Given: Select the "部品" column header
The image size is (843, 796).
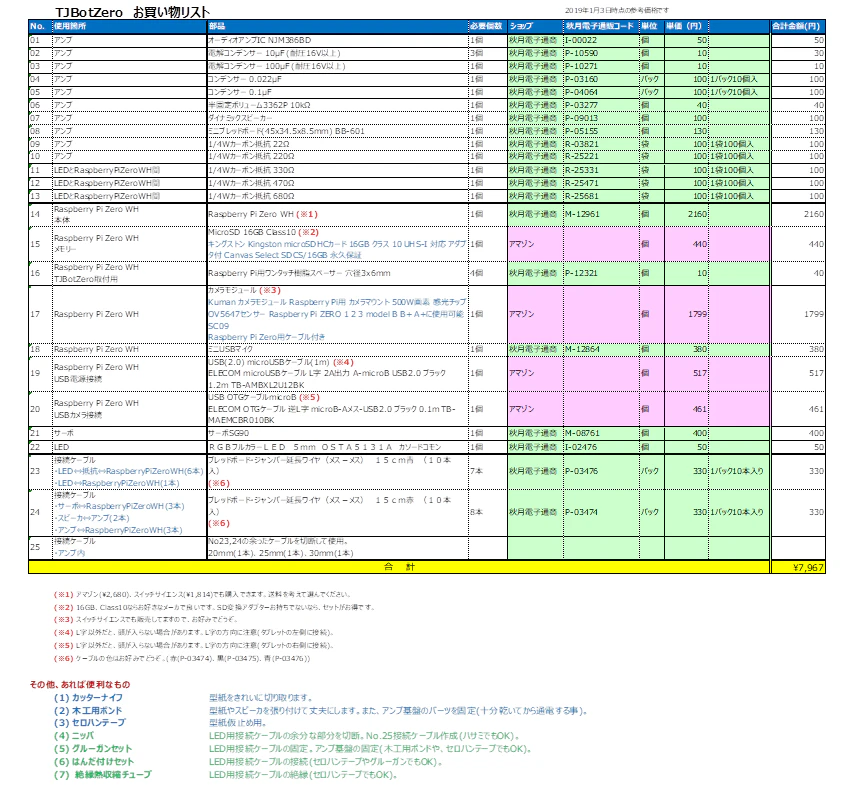Looking at the screenshot, I should pyautogui.click(x=217, y=26).
